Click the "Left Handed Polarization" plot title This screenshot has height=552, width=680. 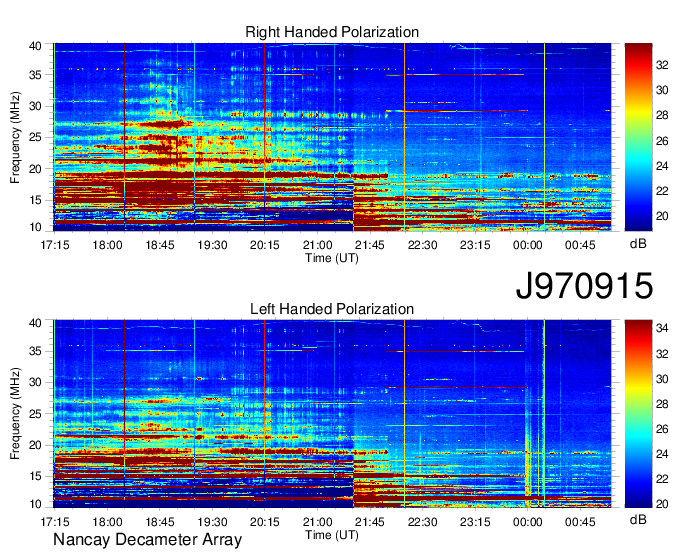(332, 309)
